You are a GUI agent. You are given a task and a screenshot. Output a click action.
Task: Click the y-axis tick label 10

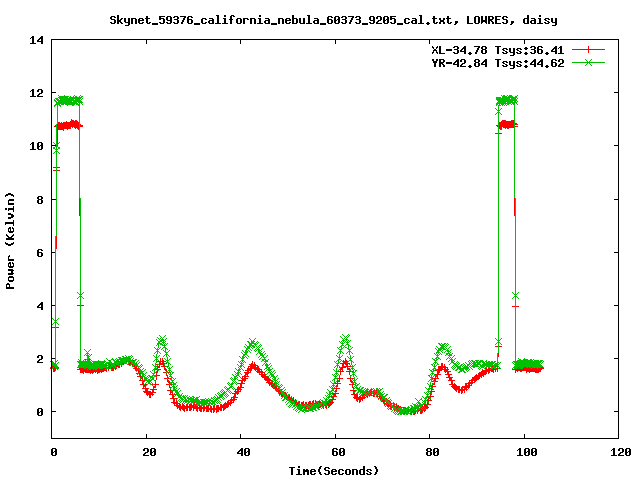coord(36,146)
